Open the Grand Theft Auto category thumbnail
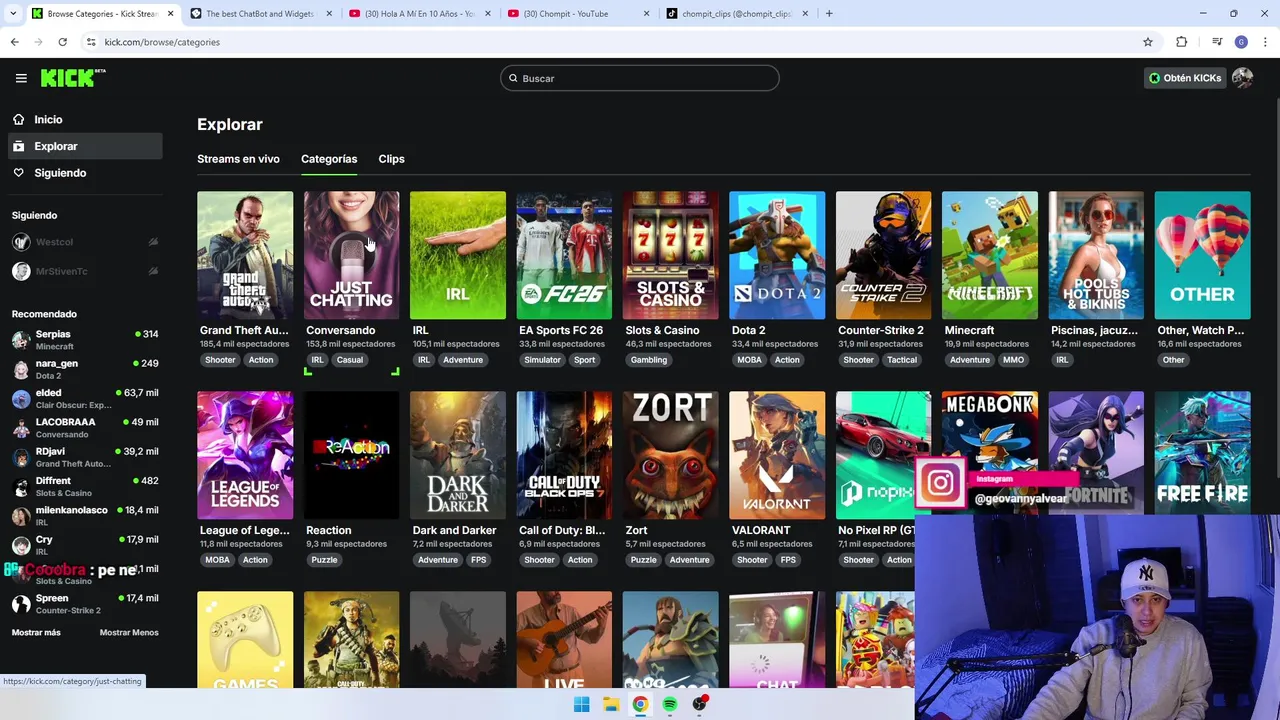This screenshot has width=1280, height=720. point(245,255)
